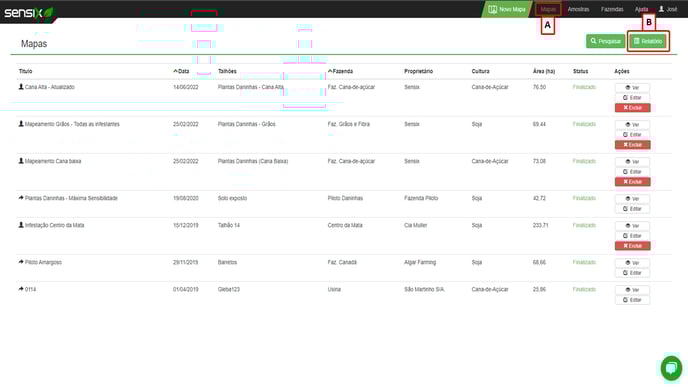Select the Cana Alta - Atualizado title

(50, 87)
